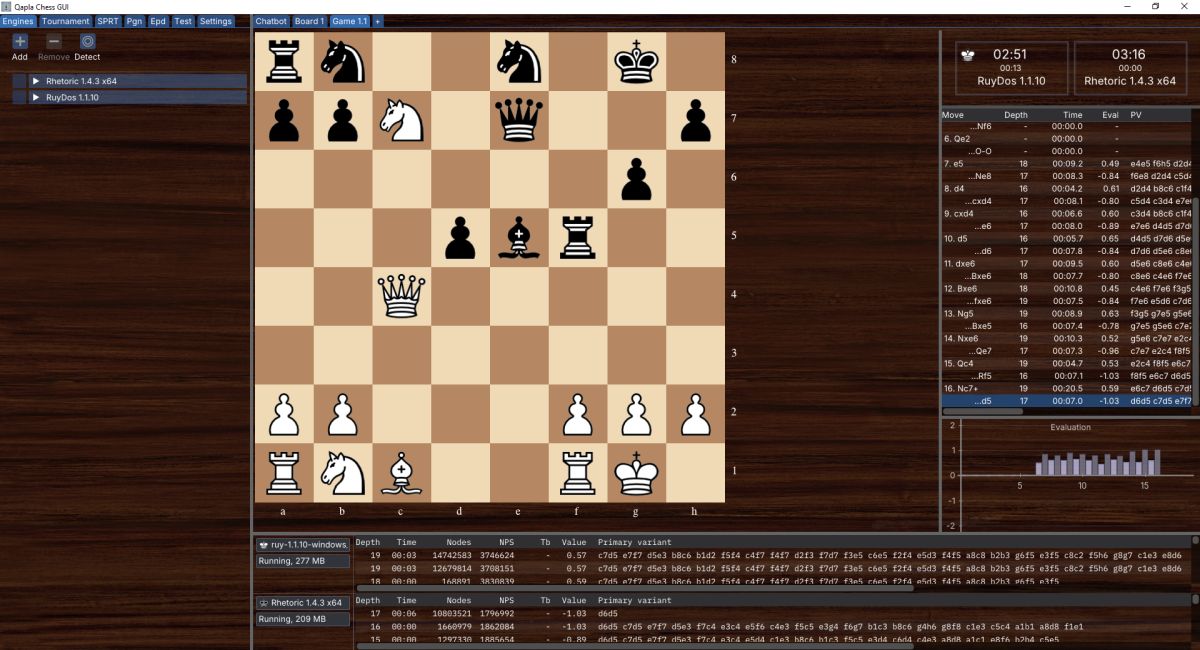Viewport: 1200px width, 650px height.
Task: Click the Eval column header
Action: 1110,115
